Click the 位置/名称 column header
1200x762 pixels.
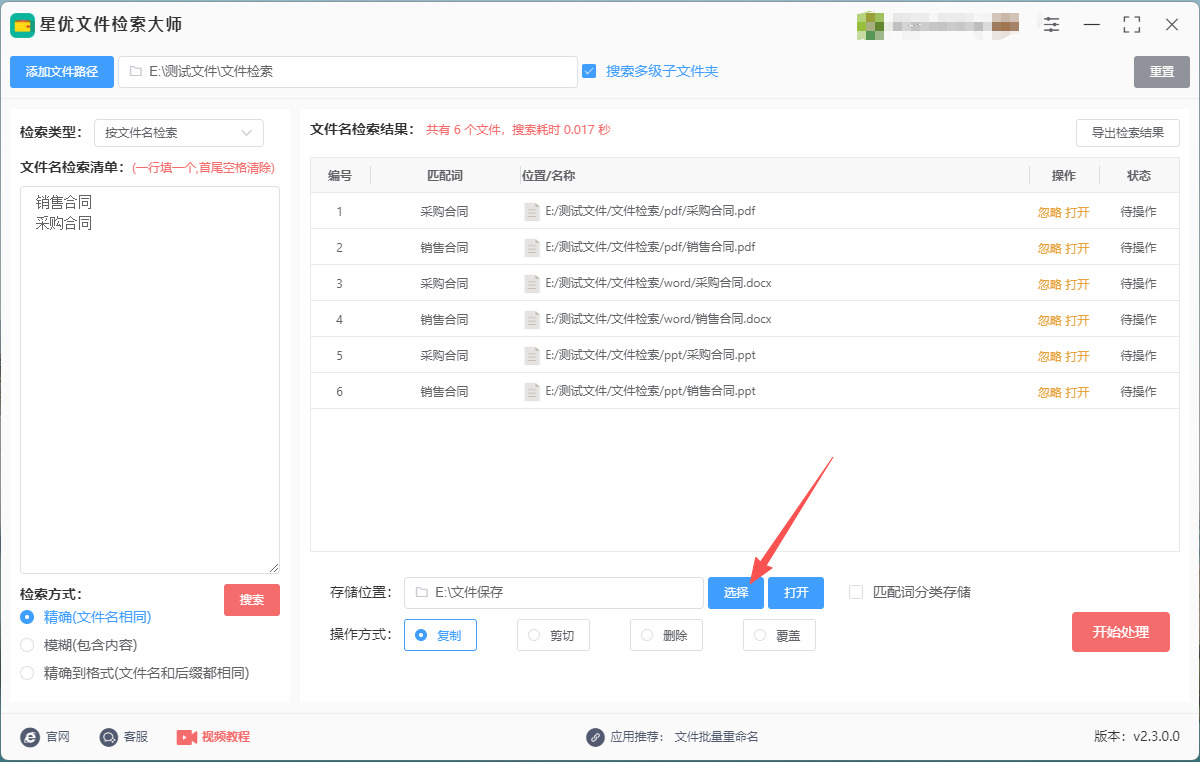[548, 175]
